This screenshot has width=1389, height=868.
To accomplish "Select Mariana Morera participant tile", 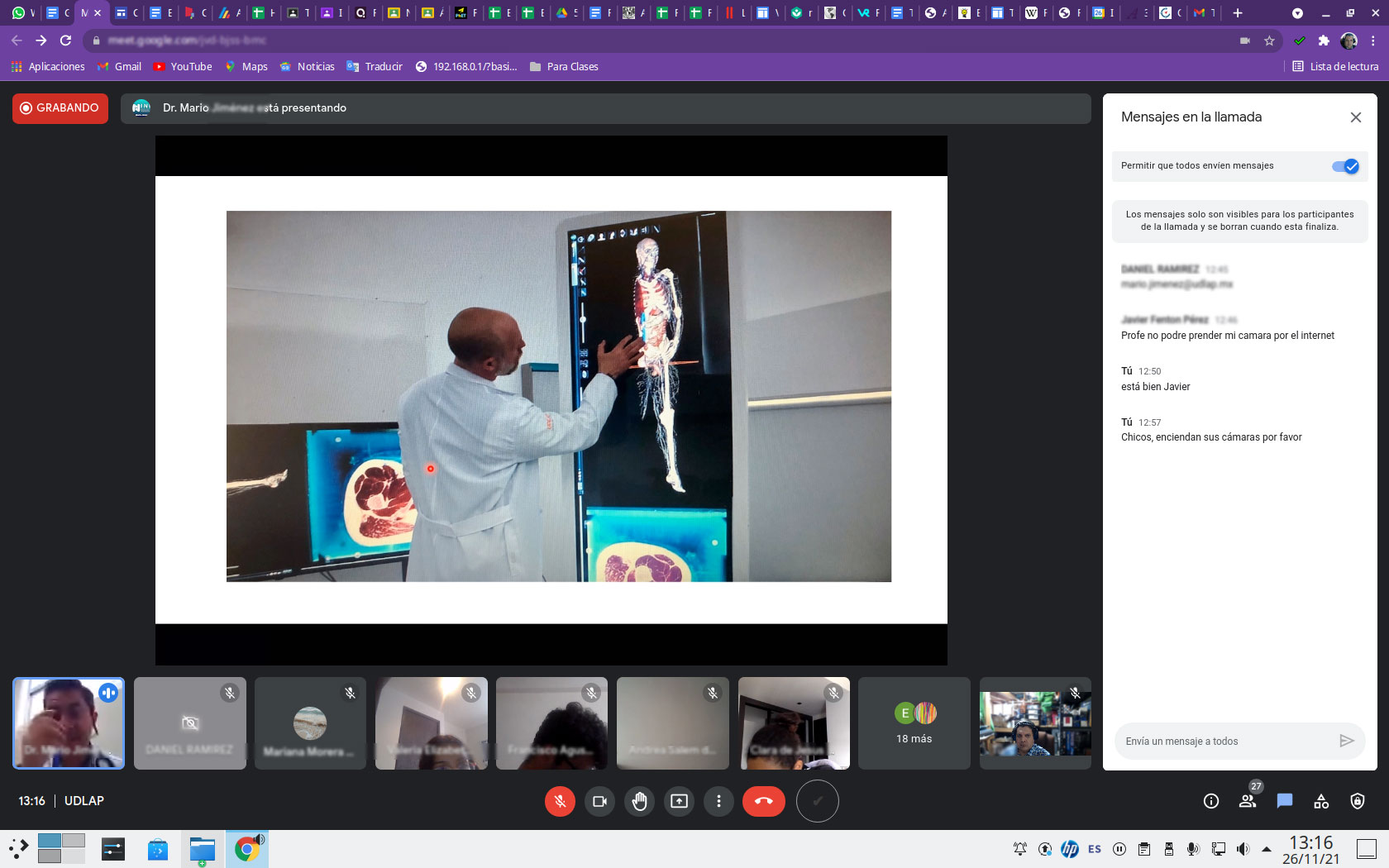I will (311, 723).
